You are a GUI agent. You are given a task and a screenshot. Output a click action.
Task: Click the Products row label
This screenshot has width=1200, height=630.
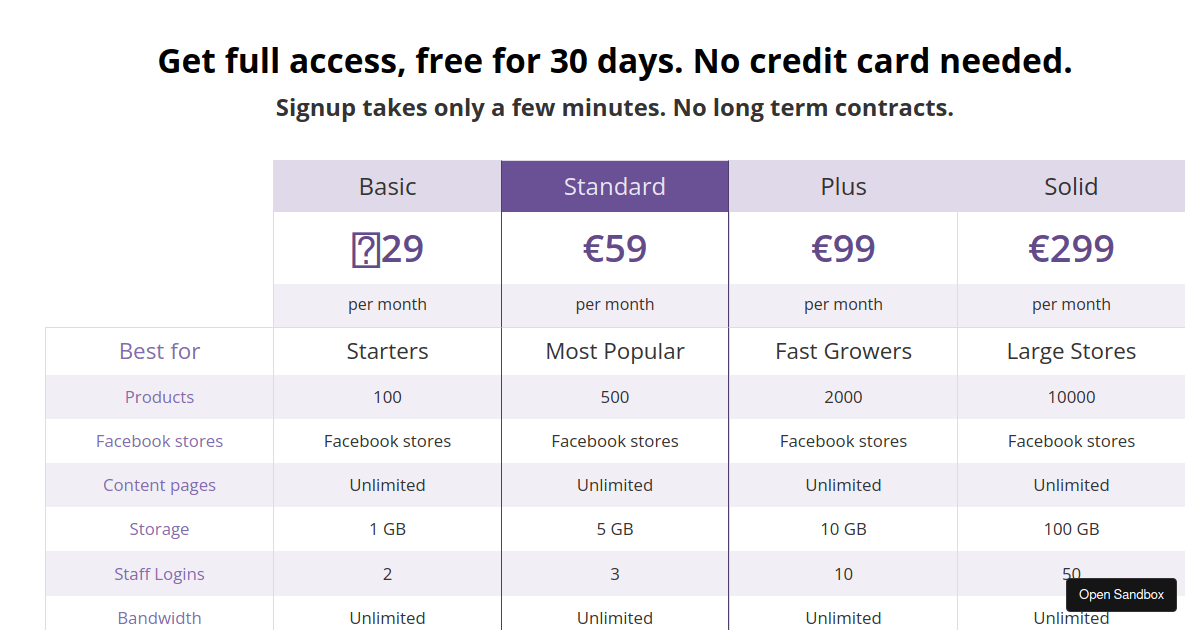pyautogui.click(x=159, y=397)
